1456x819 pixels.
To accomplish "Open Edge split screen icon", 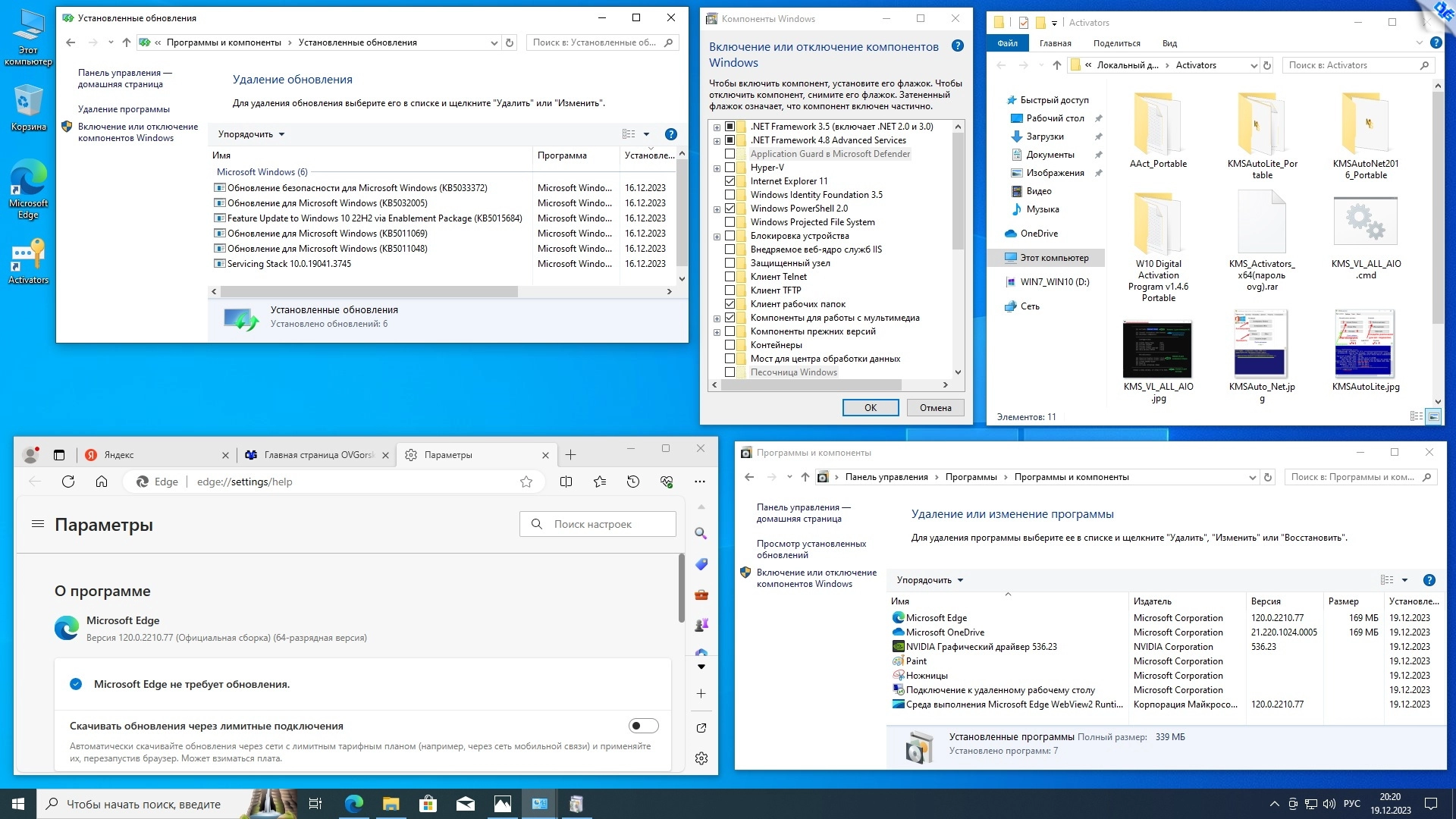I will click(x=566, y=482).
